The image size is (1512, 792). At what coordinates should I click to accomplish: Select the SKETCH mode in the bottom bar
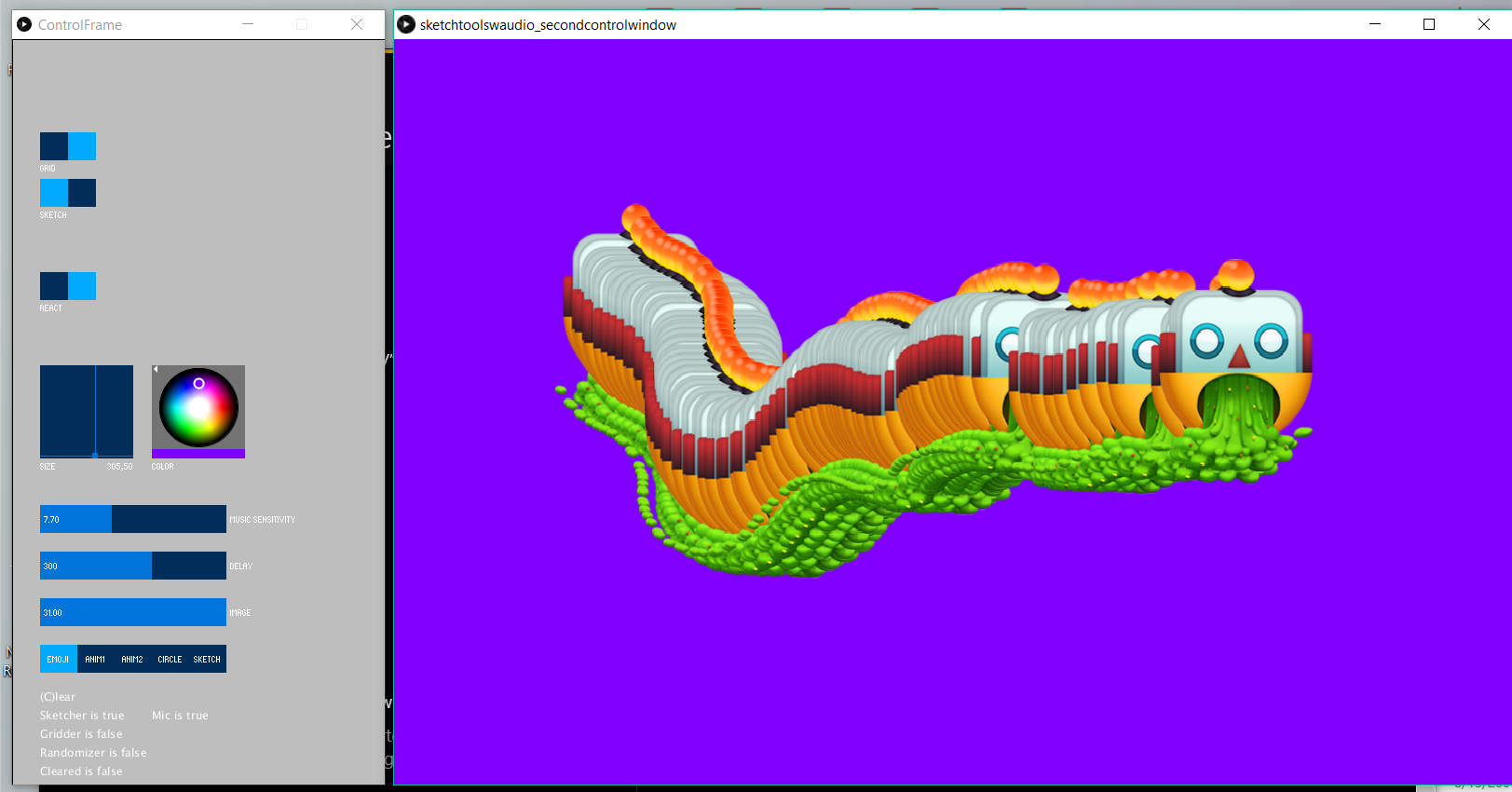click(208, 659)
